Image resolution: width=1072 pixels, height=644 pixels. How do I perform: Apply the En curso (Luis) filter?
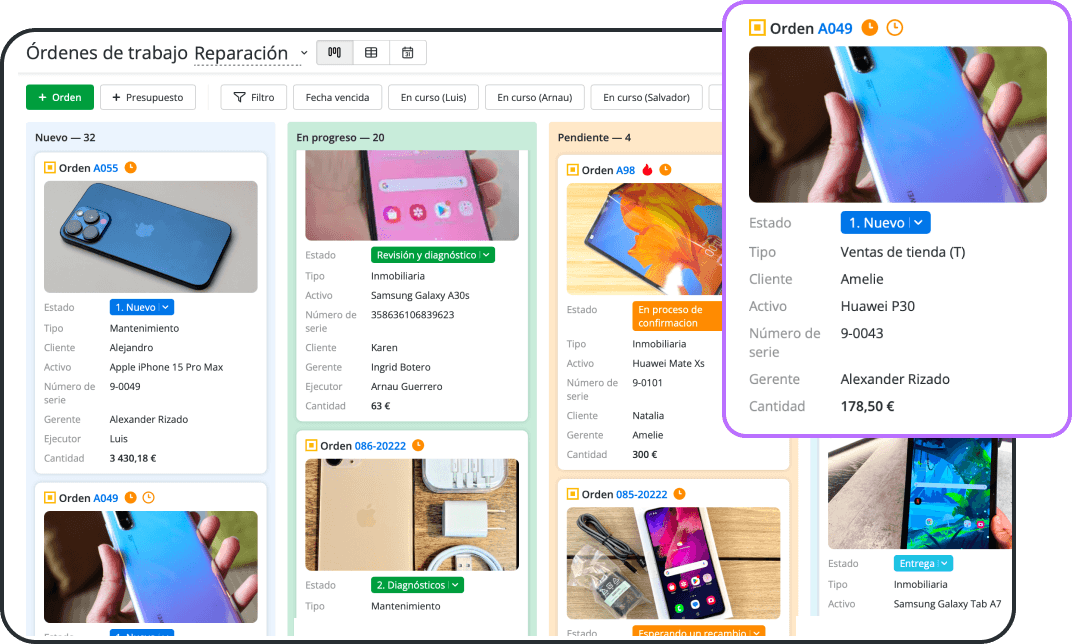433,97
